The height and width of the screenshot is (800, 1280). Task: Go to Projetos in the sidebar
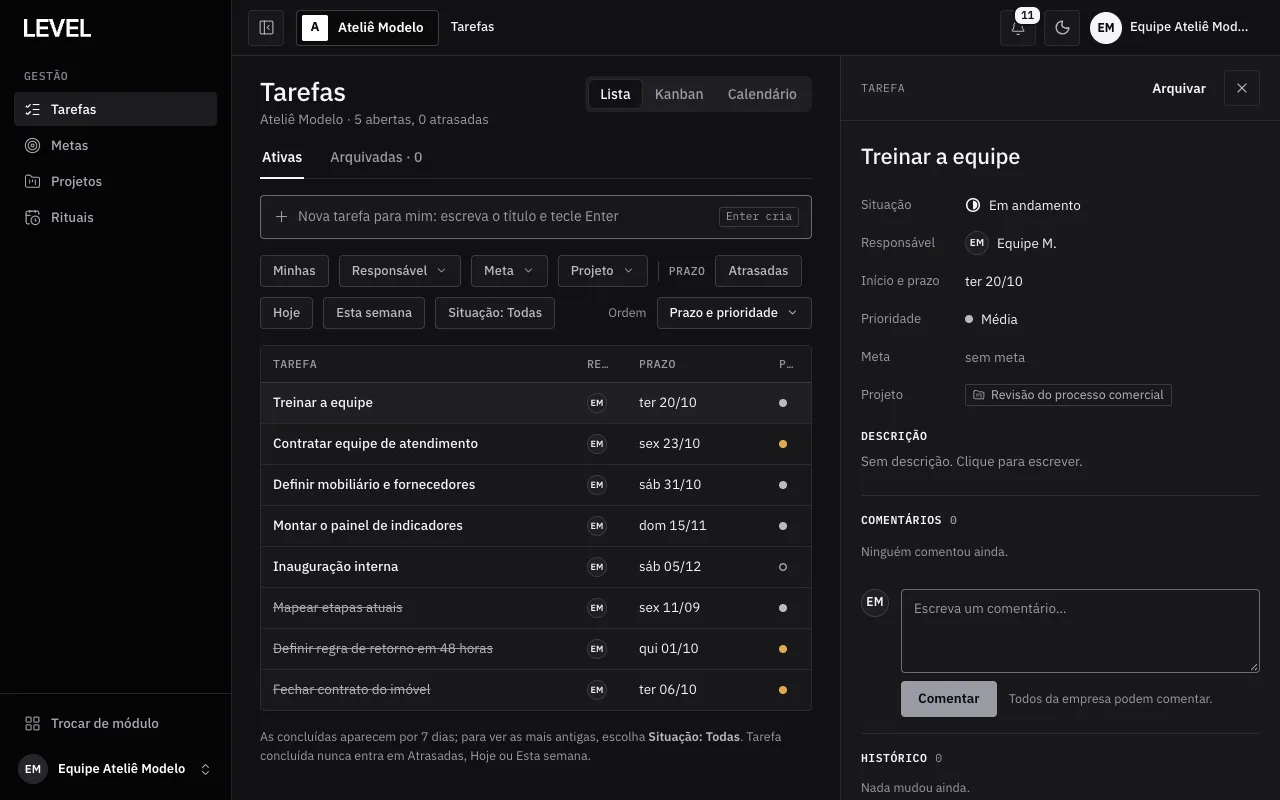115,181
